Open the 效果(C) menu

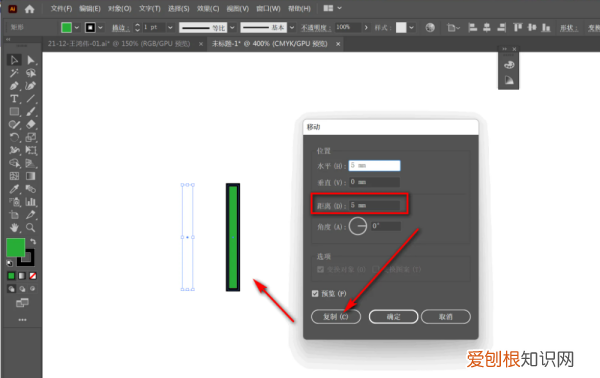(208, 8)
